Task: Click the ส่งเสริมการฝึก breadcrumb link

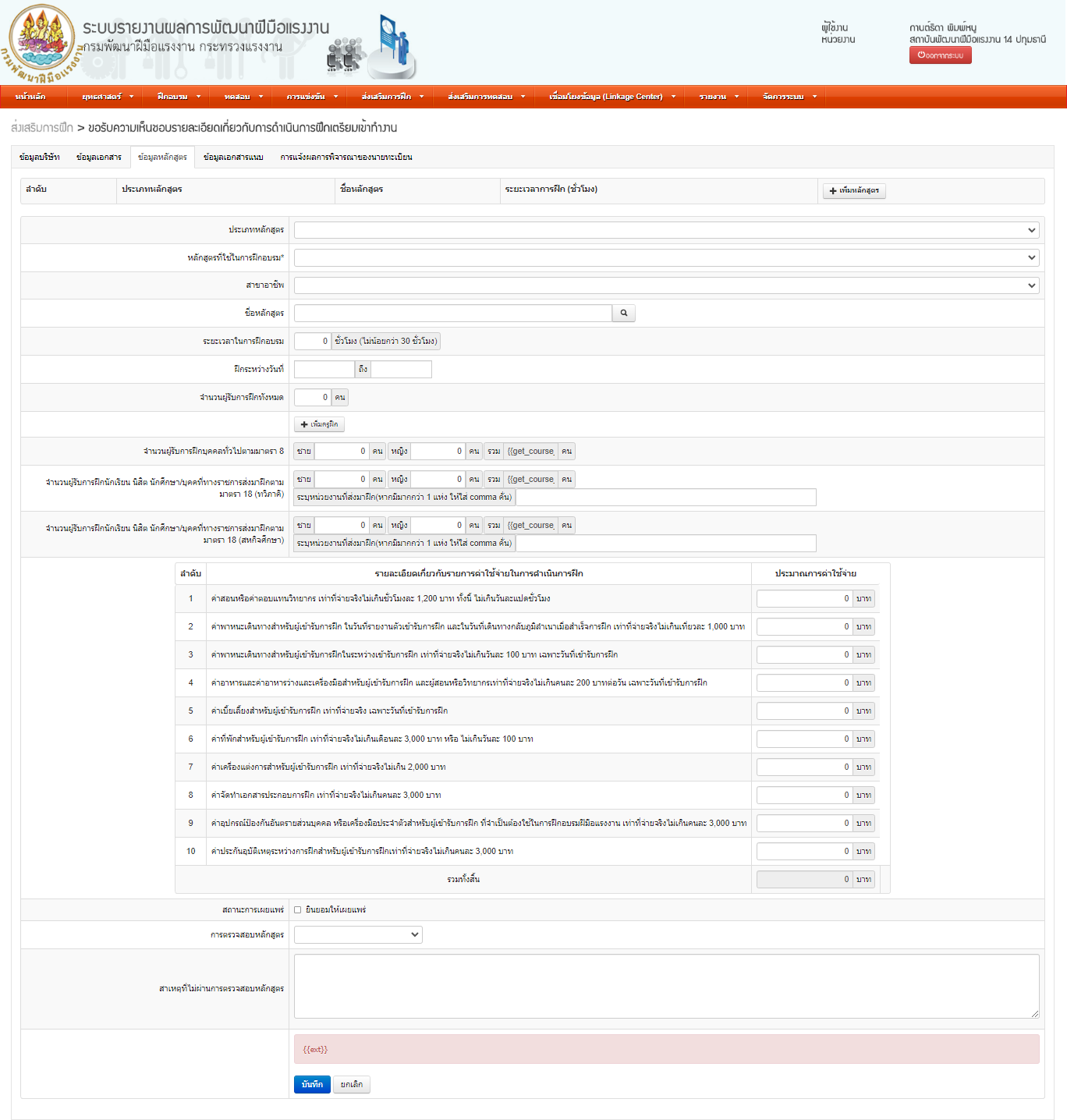Action: pyautogui.click(x=42, y=127)
